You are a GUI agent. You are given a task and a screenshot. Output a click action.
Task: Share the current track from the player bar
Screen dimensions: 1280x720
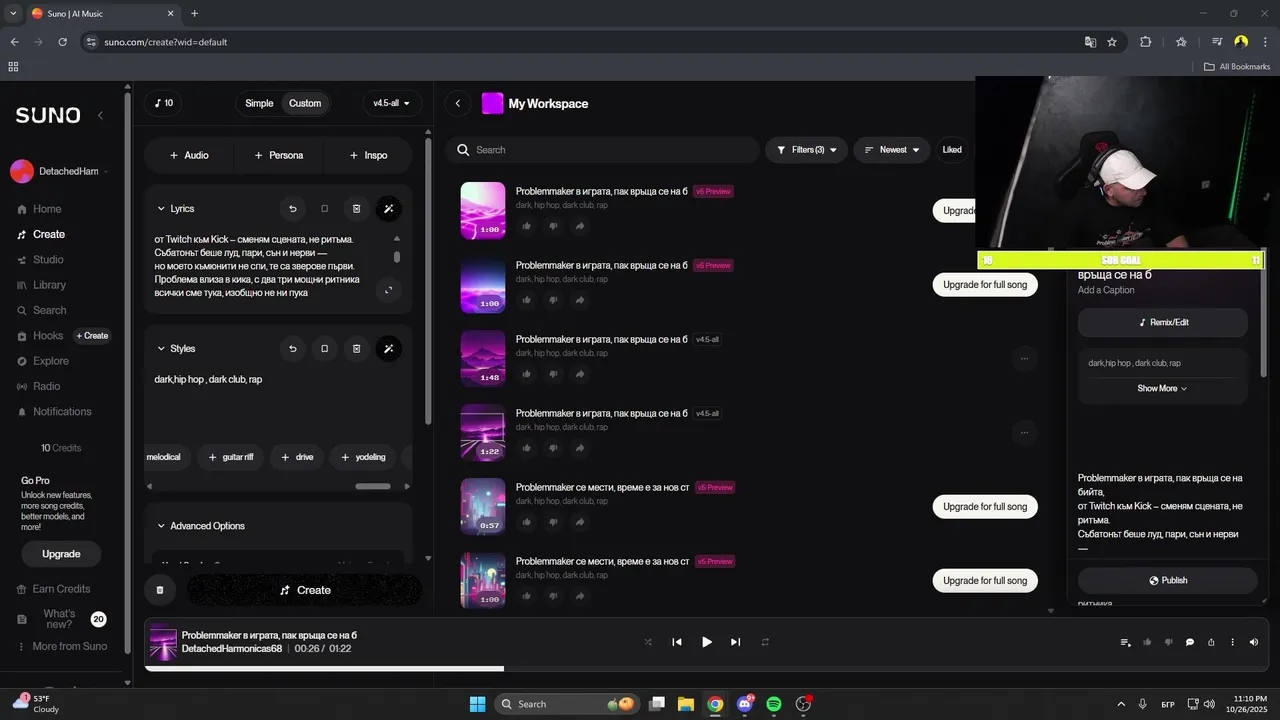[x=1211, y=642]
